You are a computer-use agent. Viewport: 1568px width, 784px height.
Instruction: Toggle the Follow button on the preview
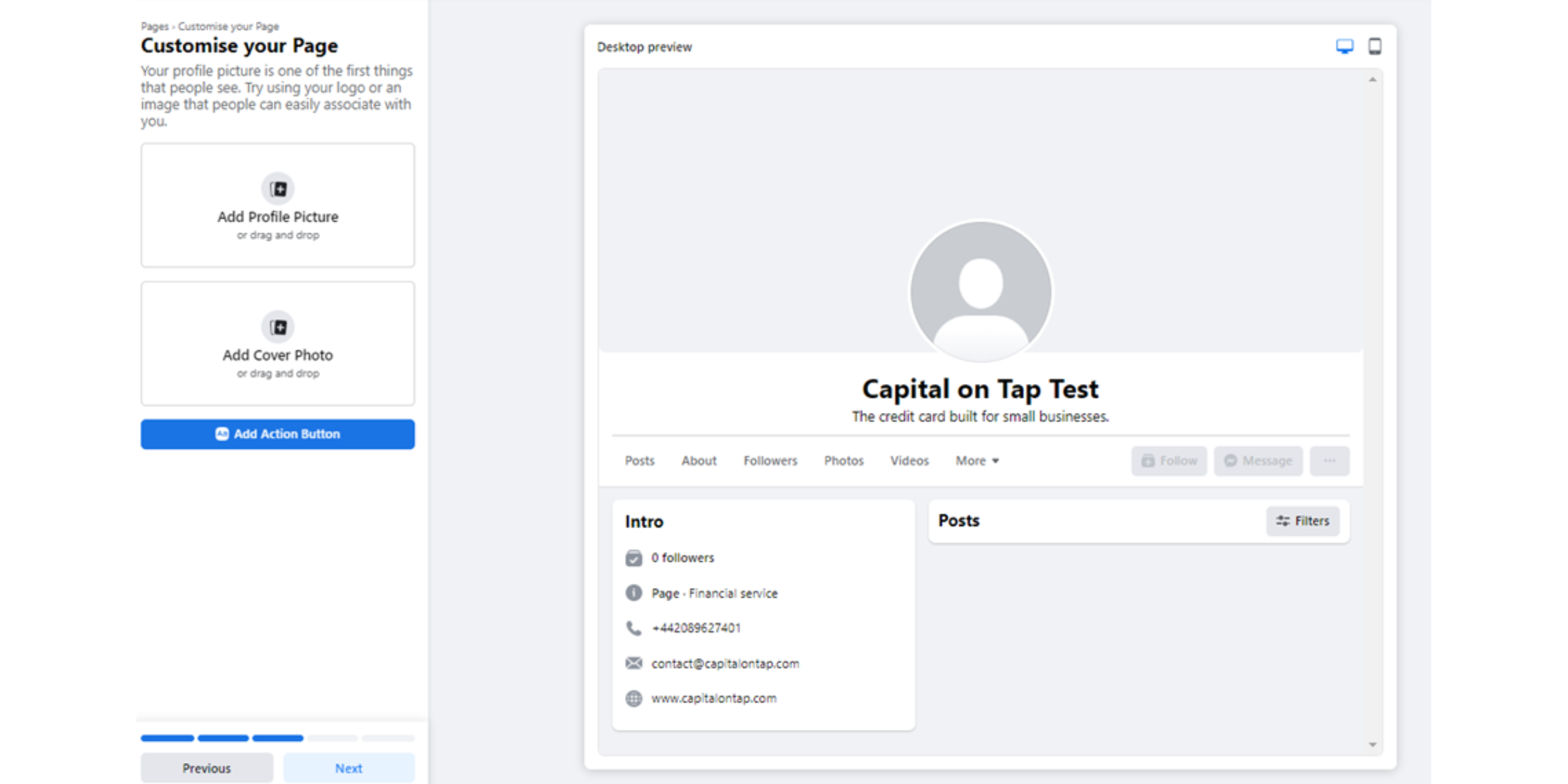coord(1169,461)
